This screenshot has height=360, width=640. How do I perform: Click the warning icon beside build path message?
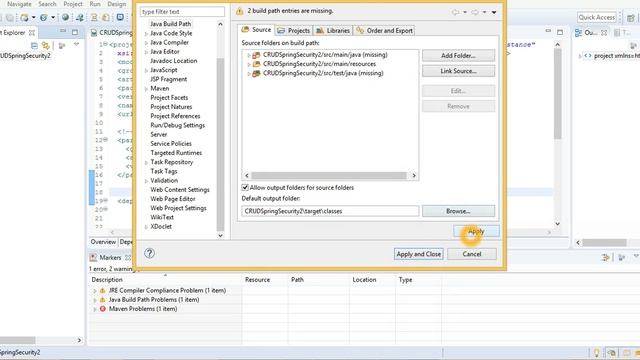[240, 11]
